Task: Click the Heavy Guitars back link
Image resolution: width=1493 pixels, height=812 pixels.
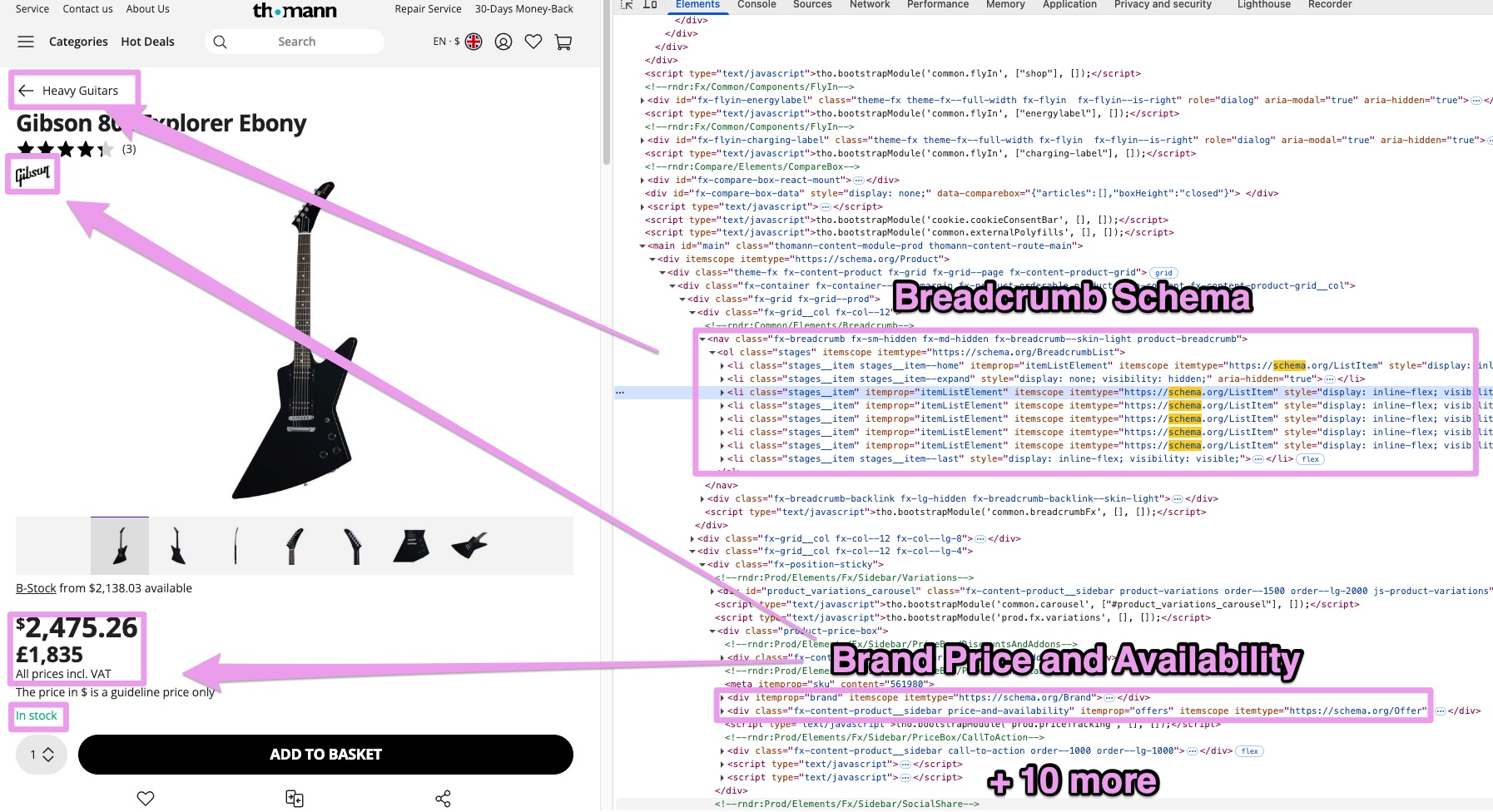Action: tap(80, 91)
